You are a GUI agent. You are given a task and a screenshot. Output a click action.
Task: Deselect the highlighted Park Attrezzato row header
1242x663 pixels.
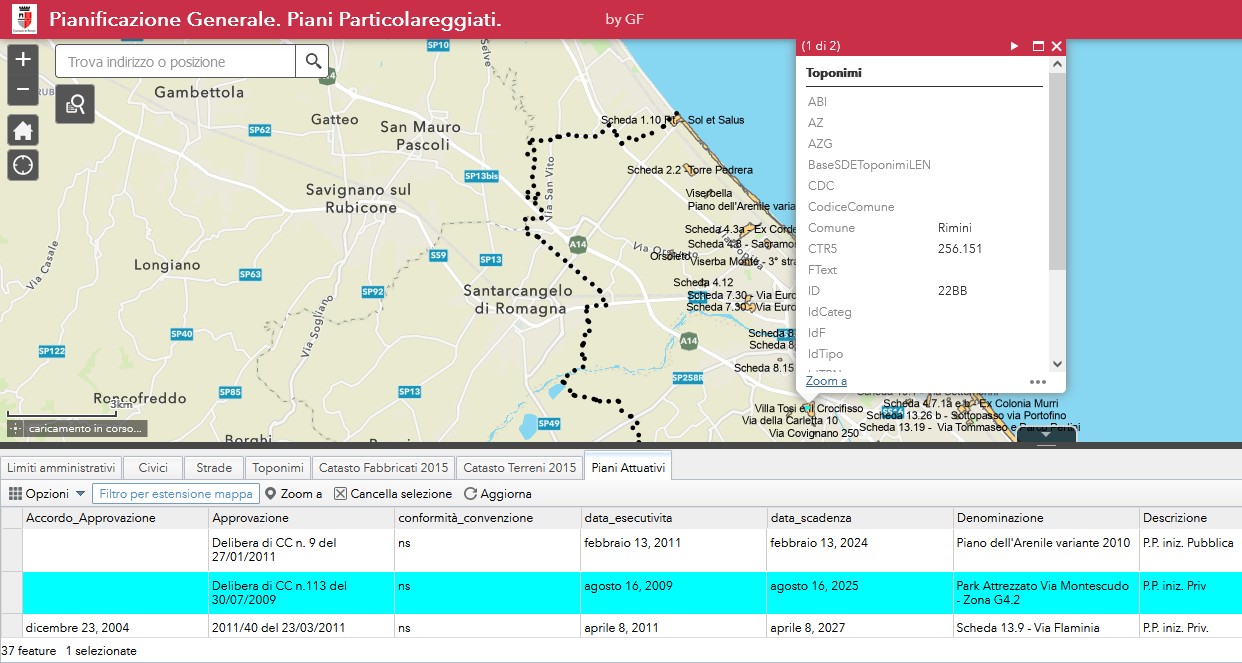tap(12, 593)
